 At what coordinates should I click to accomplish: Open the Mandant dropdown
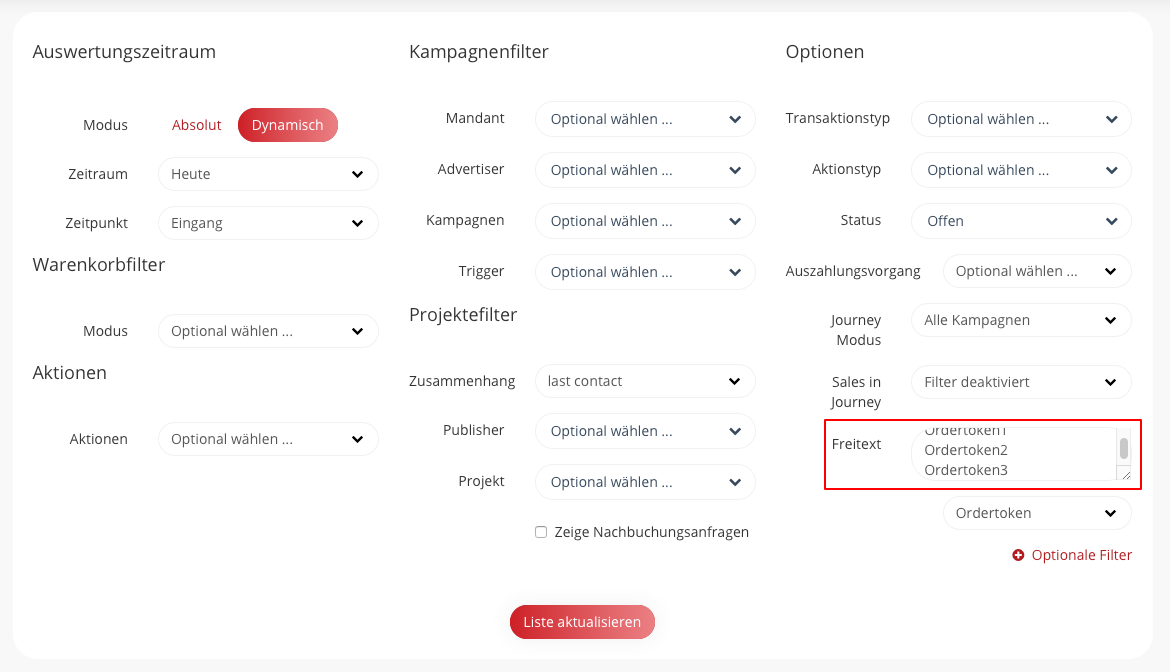click(645, 119)
